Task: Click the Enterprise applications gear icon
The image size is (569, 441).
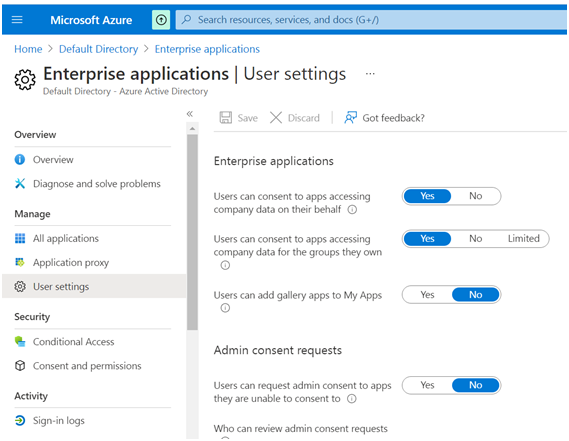Action: [x=25, y=79]
